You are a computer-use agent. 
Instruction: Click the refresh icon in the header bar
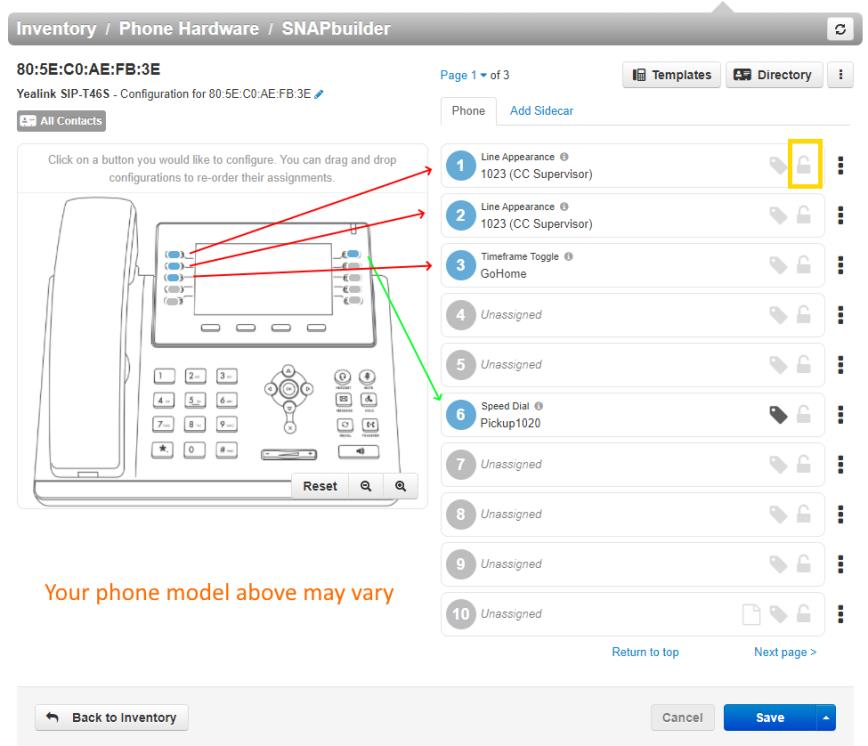point(840,29)
